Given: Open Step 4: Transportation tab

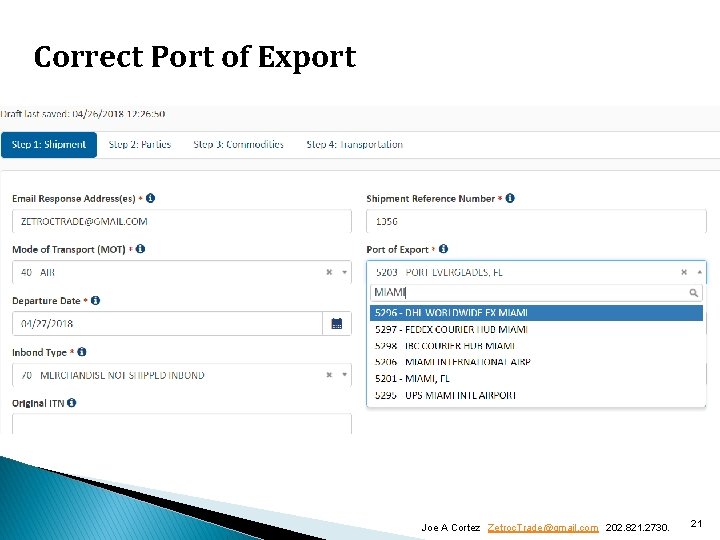Looking at the screenshot, I should [x=354, y=145].
